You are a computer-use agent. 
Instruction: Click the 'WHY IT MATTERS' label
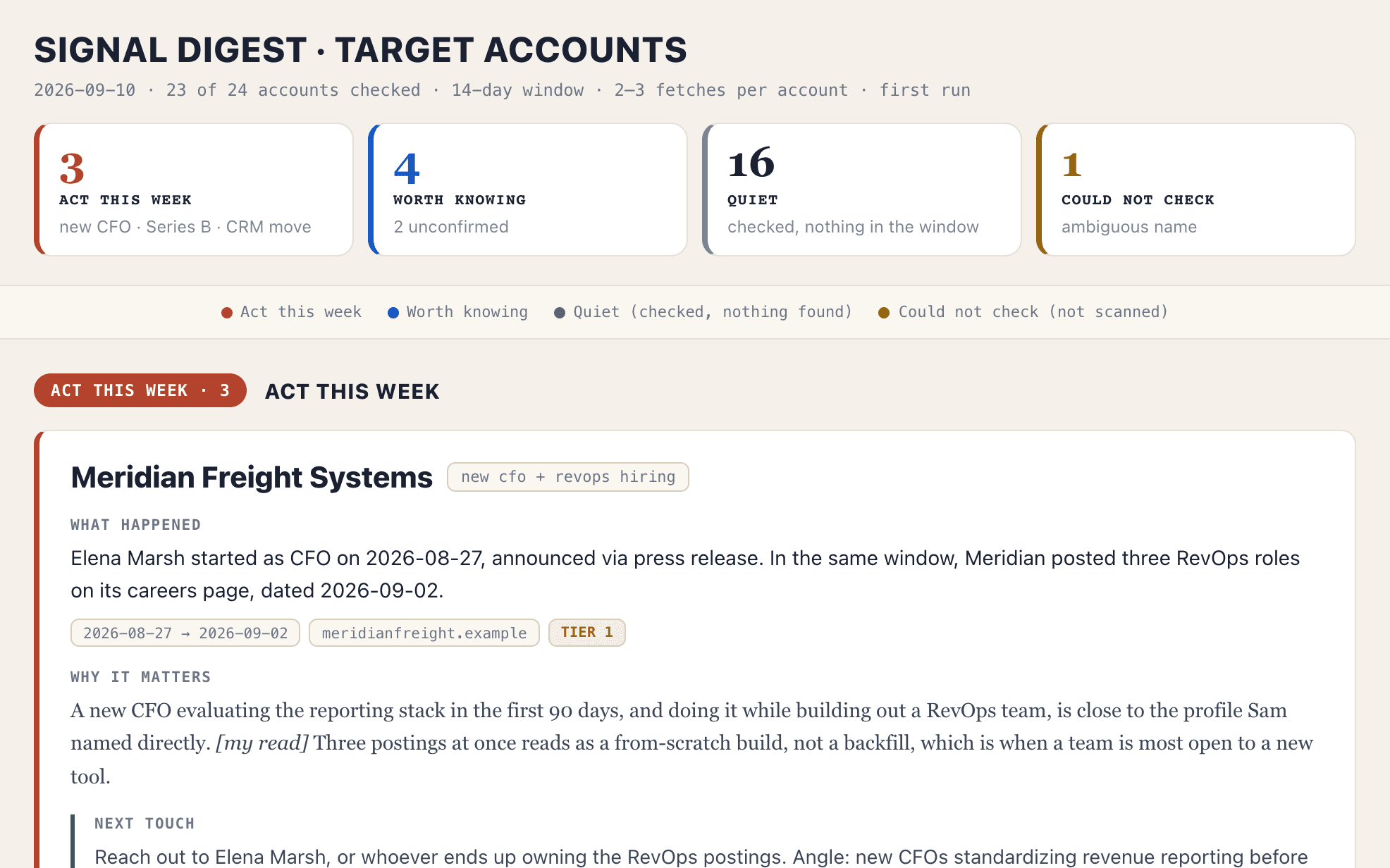click(141, 677)
